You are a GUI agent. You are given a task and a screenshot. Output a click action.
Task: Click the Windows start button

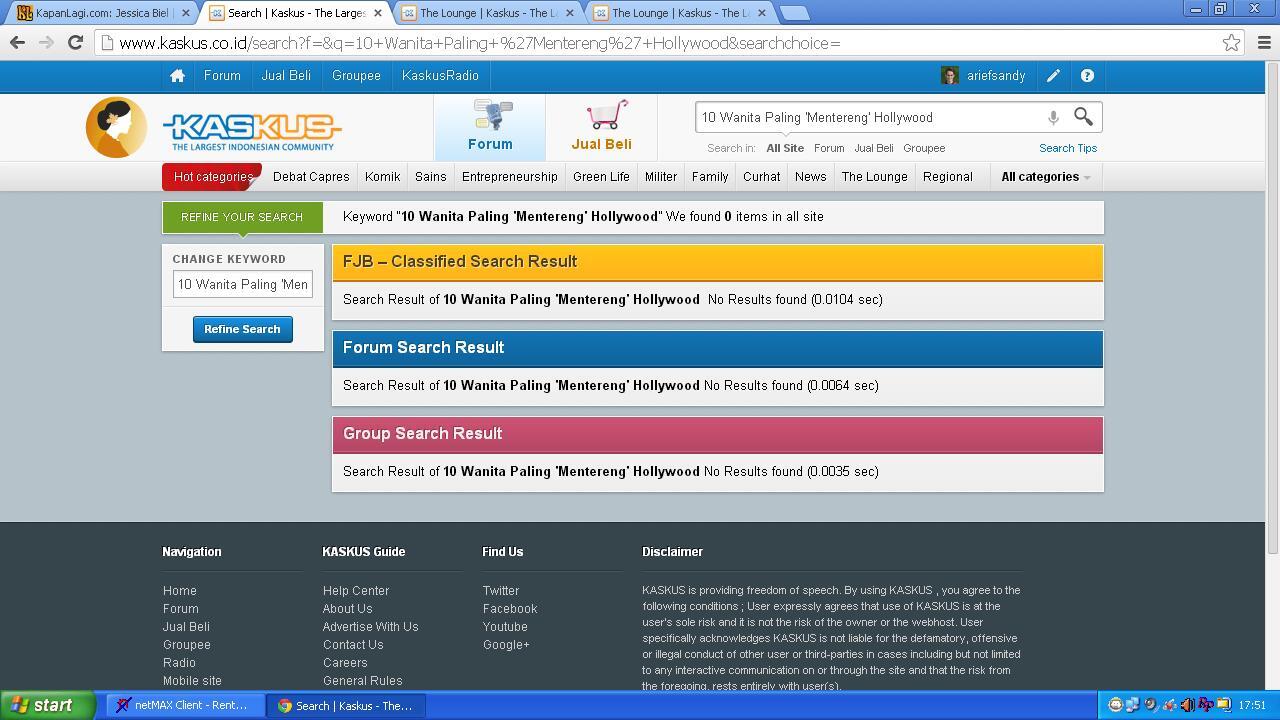tap(47, 705)
